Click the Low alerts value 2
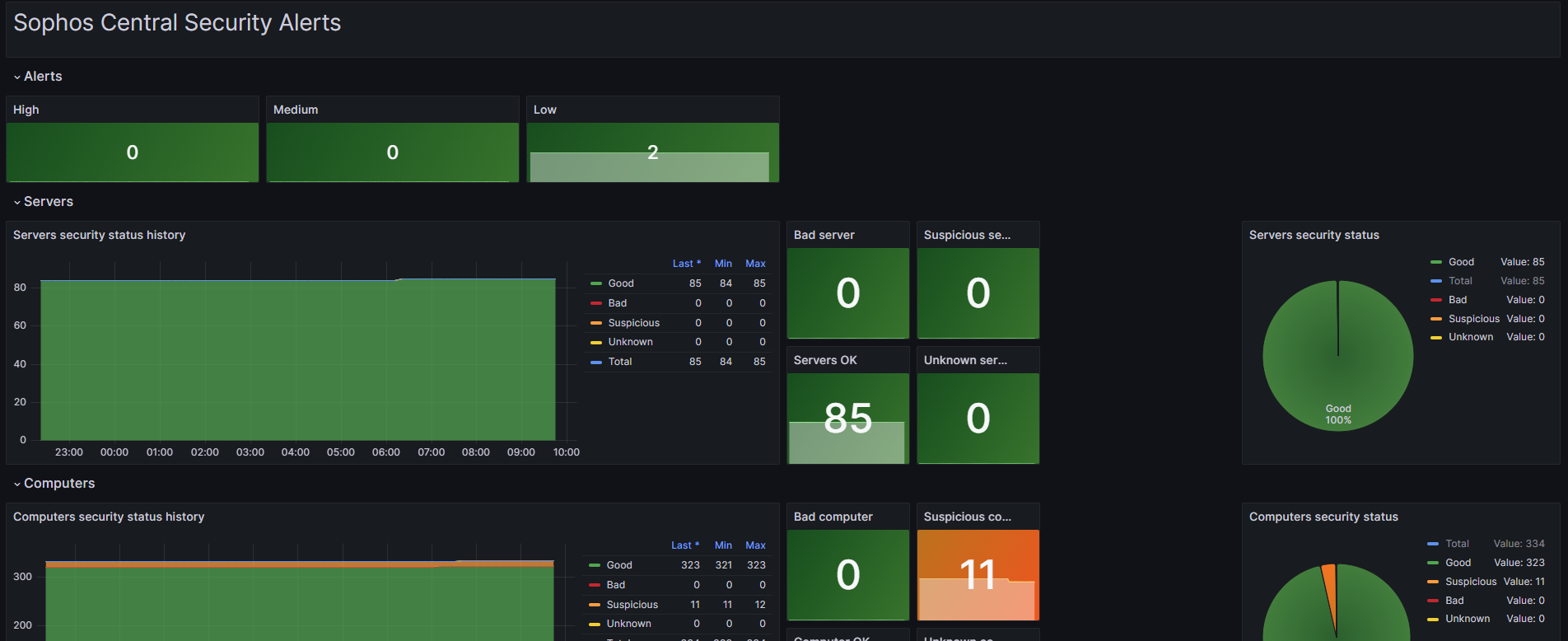Viewport: 1568px width, 641px height. (653, 152)
